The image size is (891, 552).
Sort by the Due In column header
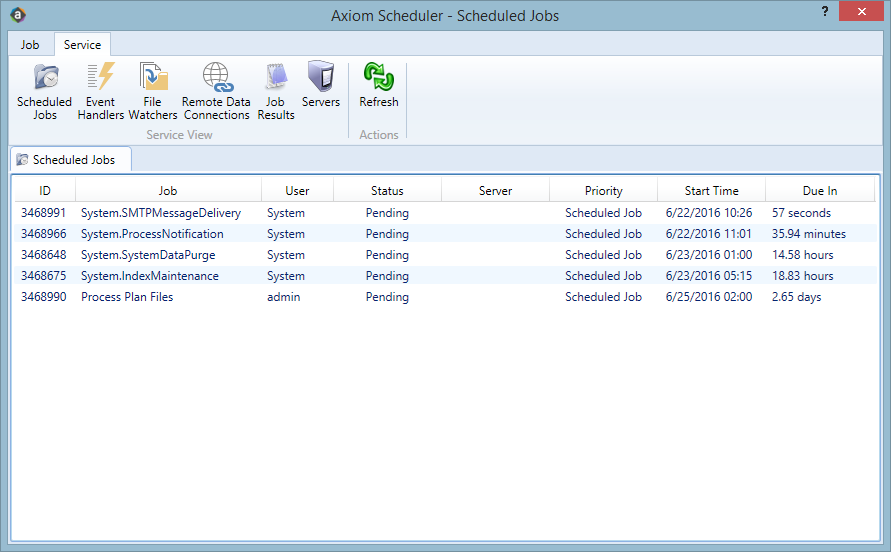click(820, 191)
